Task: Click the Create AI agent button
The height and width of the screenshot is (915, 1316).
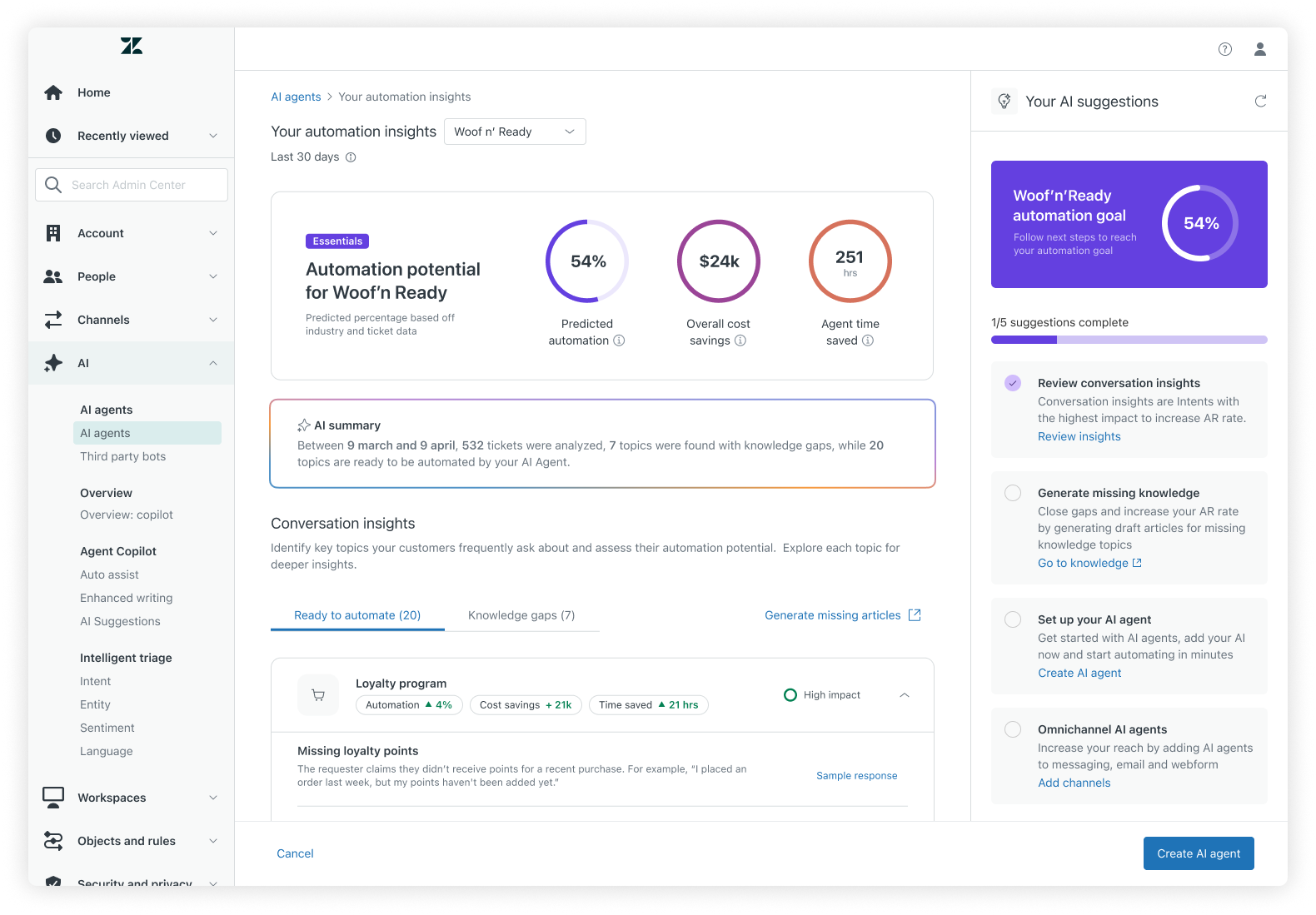Action: pyautogui.click(x=1198, y=853)
